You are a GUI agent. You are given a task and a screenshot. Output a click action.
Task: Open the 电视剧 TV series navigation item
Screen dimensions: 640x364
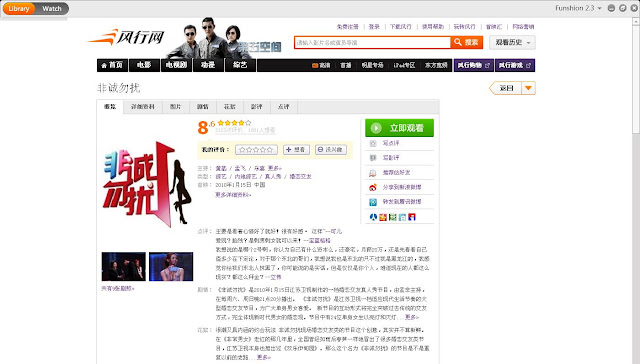(176, 65)
